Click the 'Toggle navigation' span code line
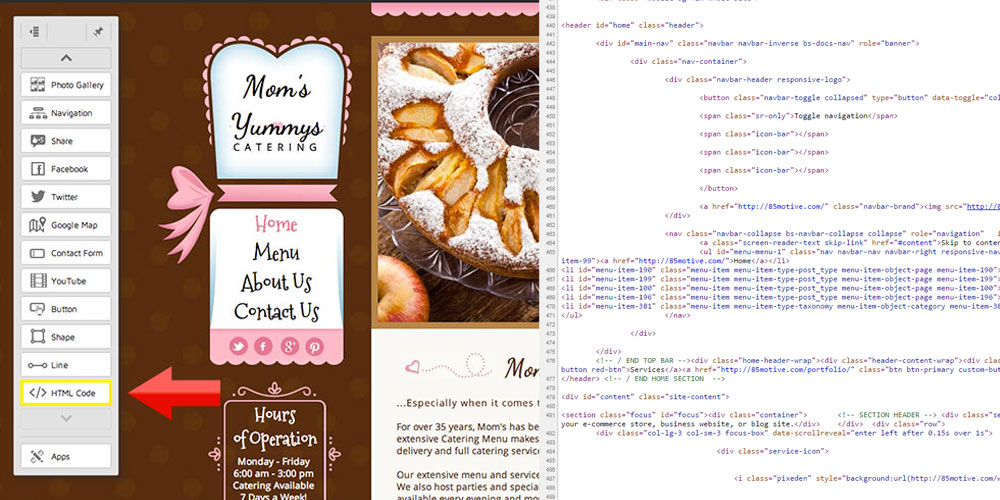1000x500 pixels. [x=798, y=116]
